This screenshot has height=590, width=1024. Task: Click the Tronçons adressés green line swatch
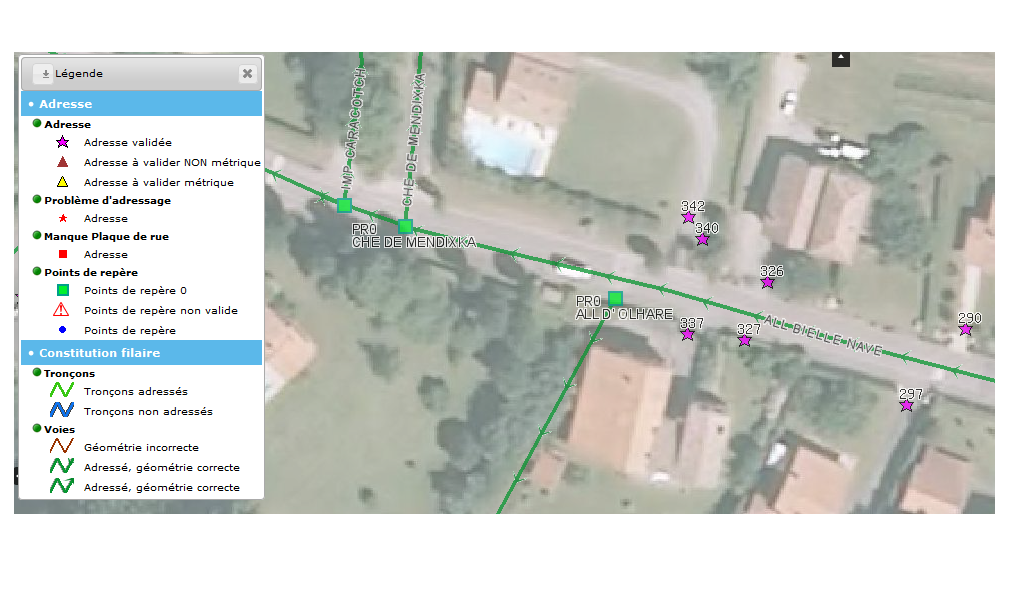63,391
